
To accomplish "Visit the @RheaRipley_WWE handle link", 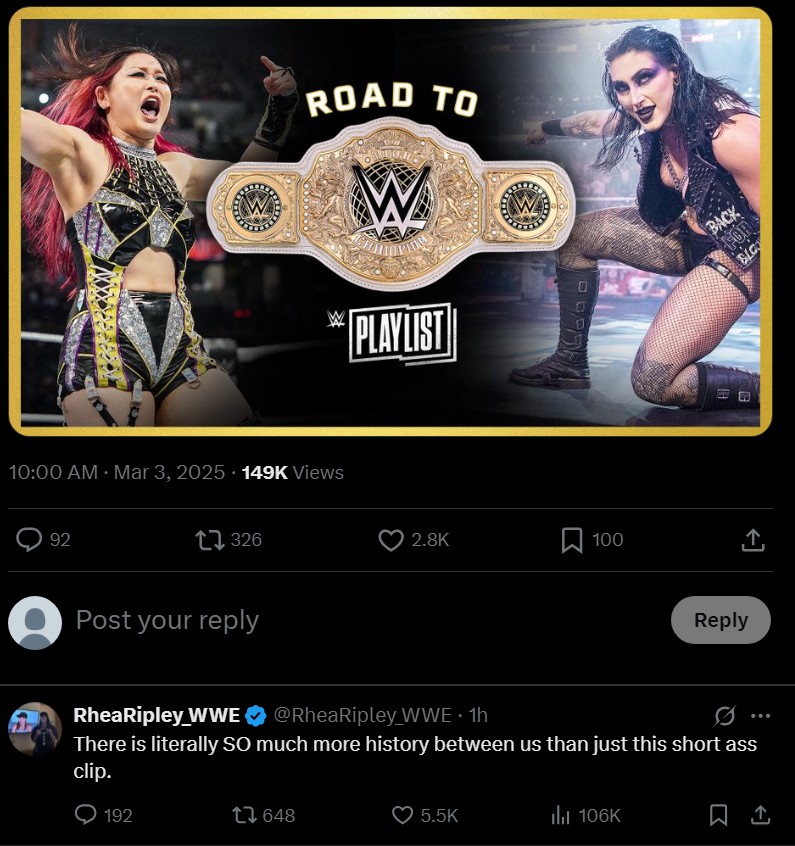I will coord(363,715).
